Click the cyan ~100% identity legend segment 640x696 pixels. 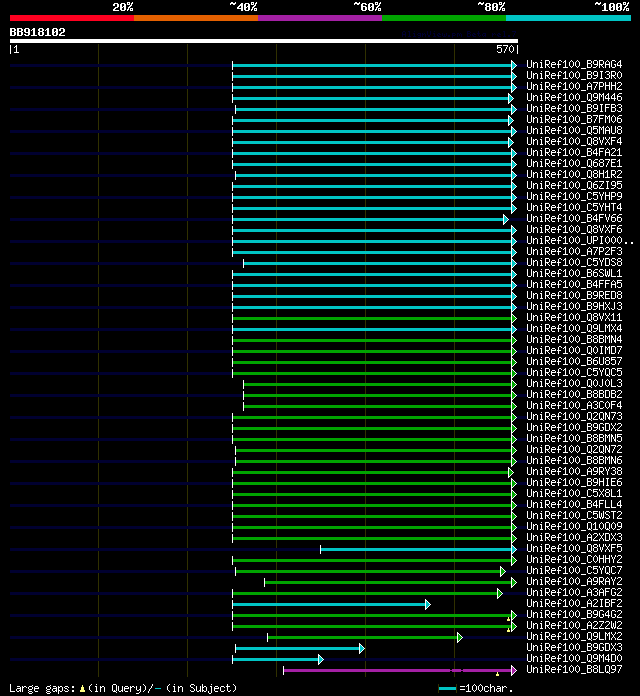tap(568, 18)
